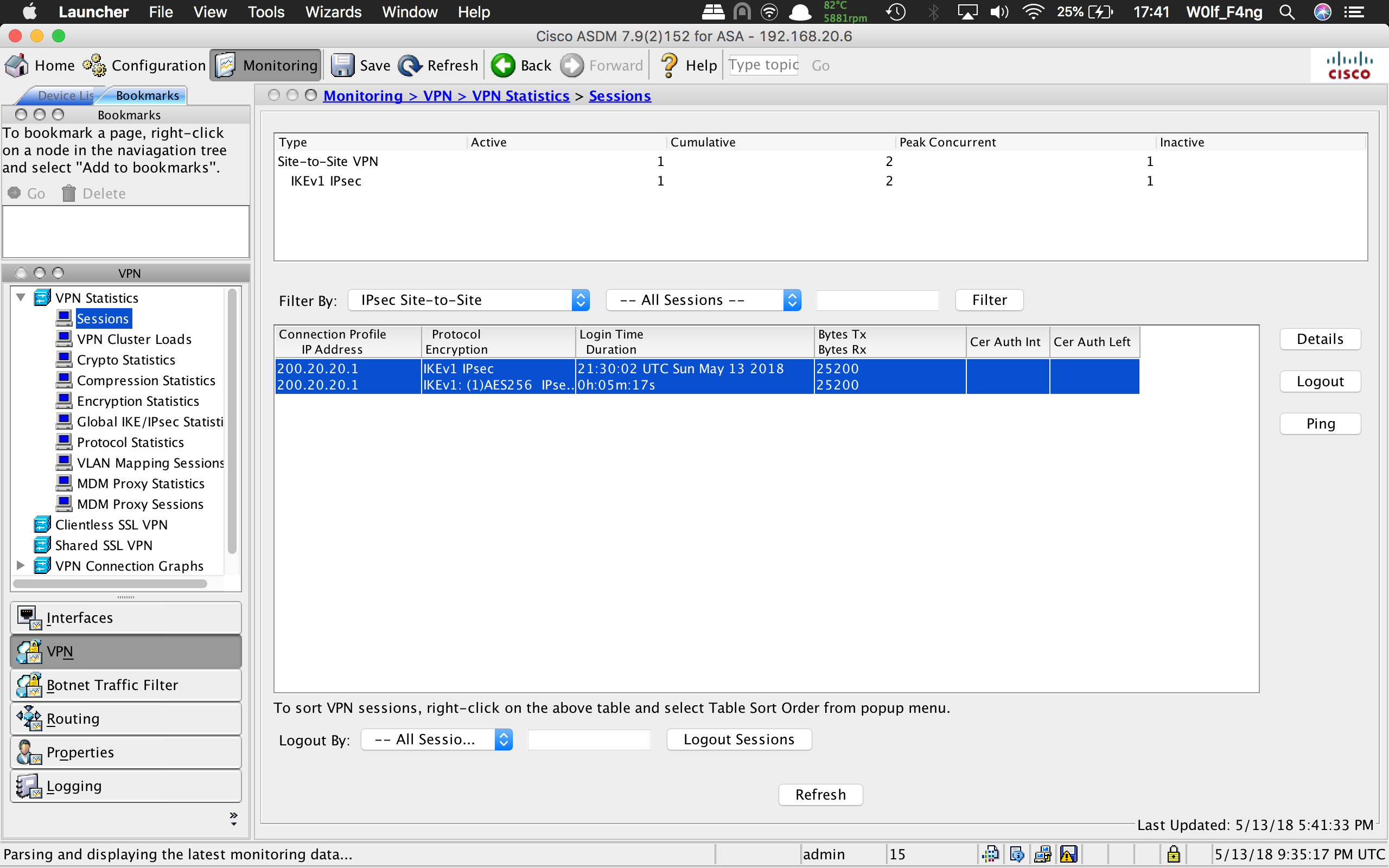Expand the VPN Connection Graphs node
This screenshot has height=868, width=1389.
[21, 565]
